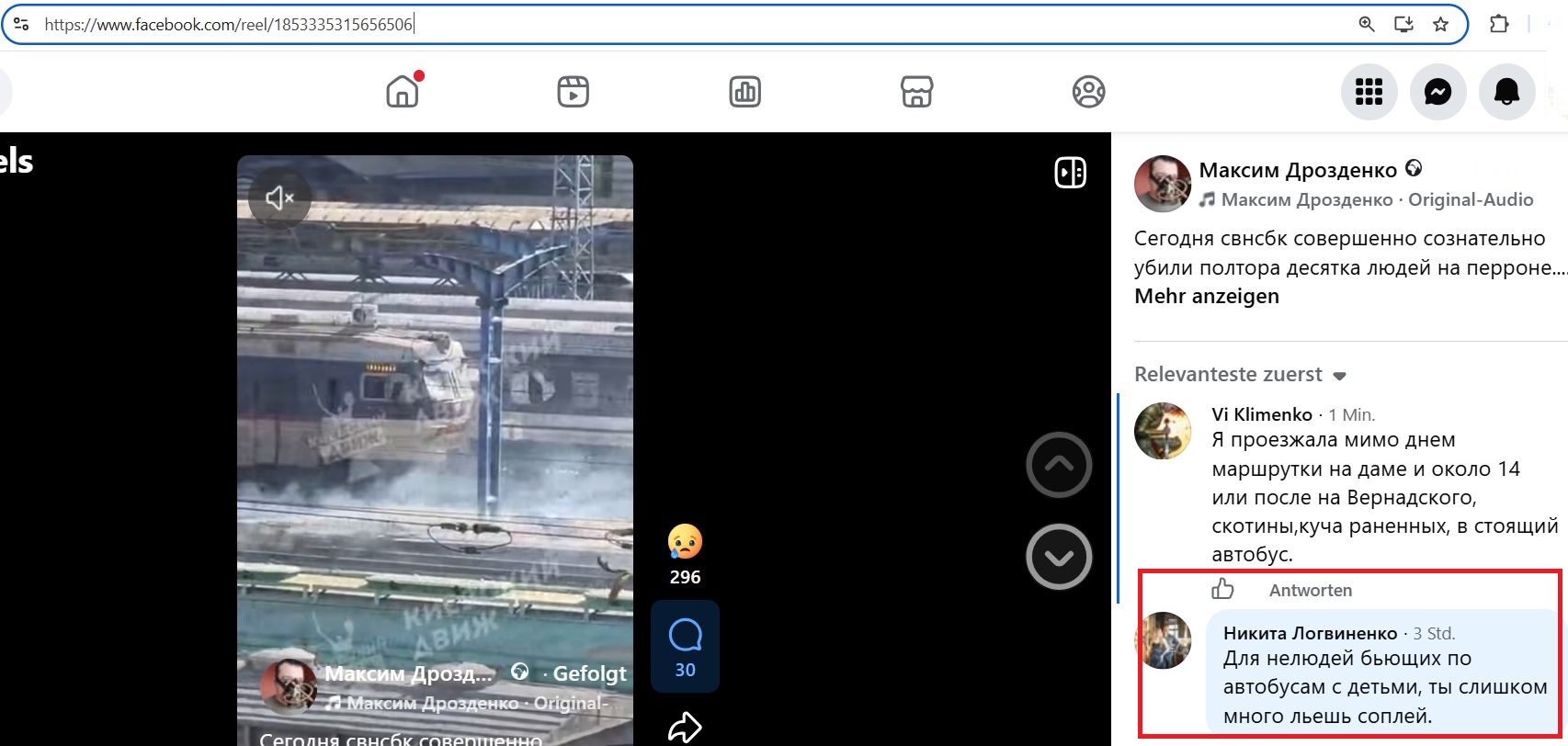Open Максим Дрозденко profile name in side panel

pyautogui.click(x=1298, y=170)
